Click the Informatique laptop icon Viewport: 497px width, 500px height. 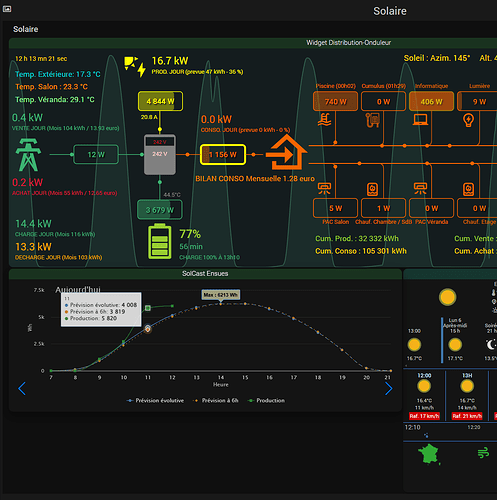pos(420,119)
